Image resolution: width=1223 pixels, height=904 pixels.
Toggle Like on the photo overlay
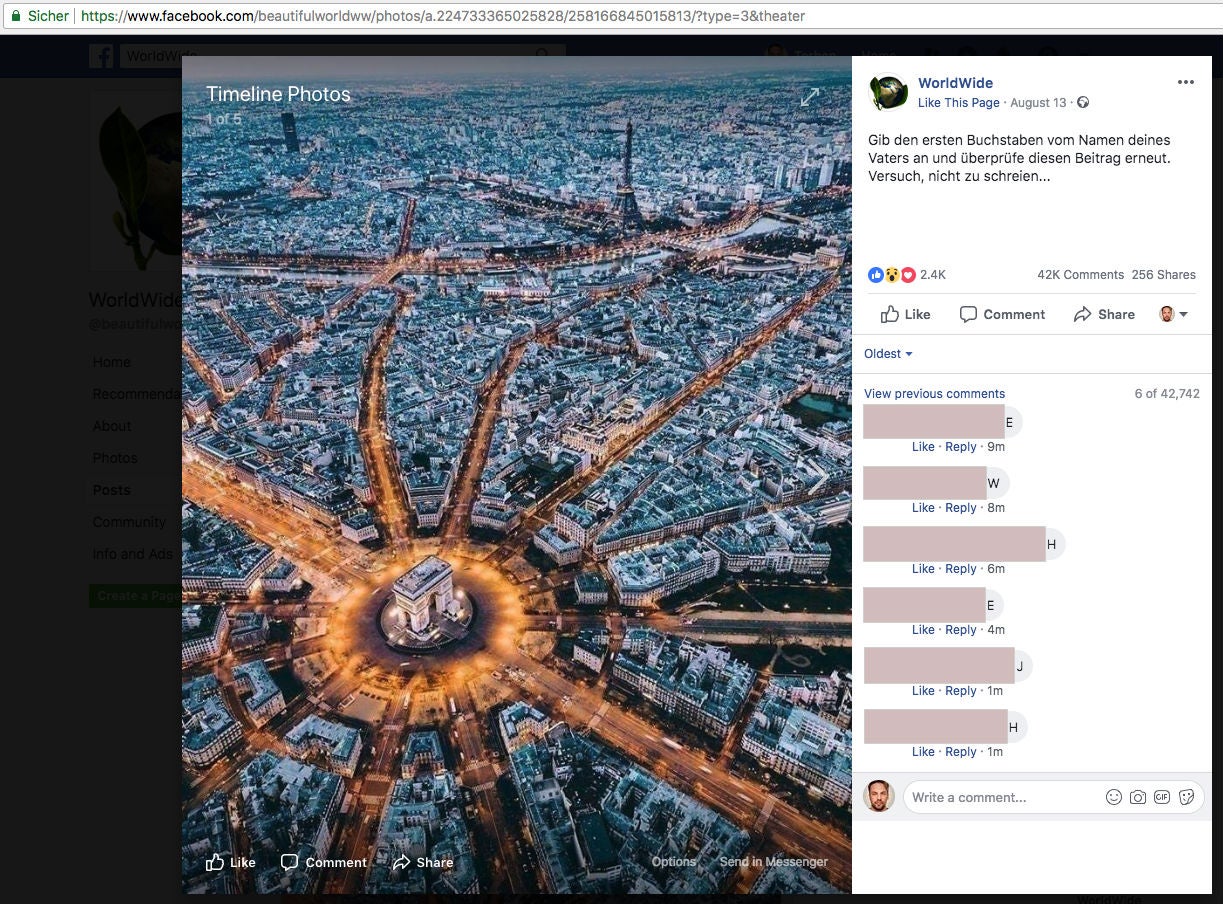click(231, 862)
